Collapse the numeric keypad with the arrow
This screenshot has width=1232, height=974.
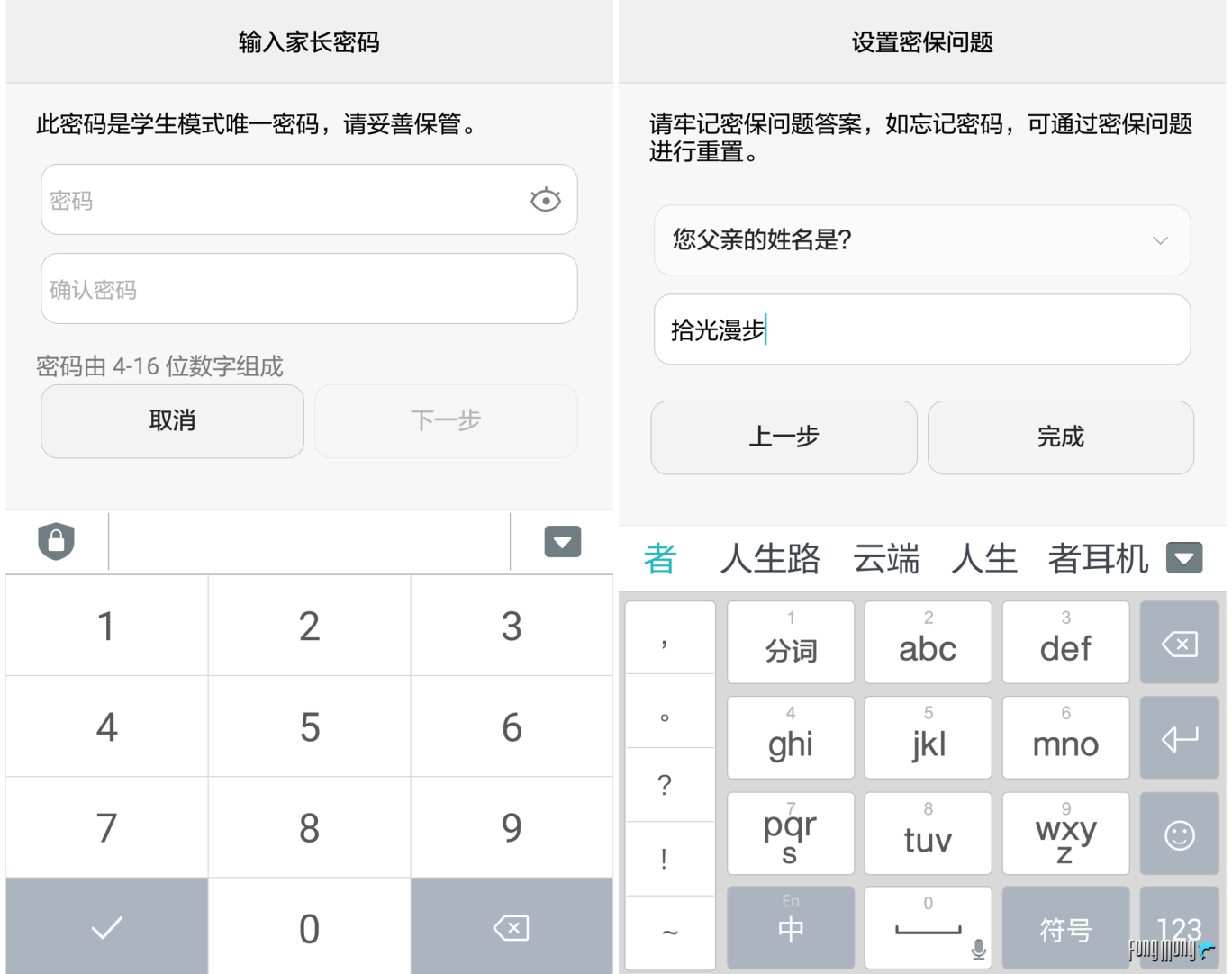coord(562,542)
